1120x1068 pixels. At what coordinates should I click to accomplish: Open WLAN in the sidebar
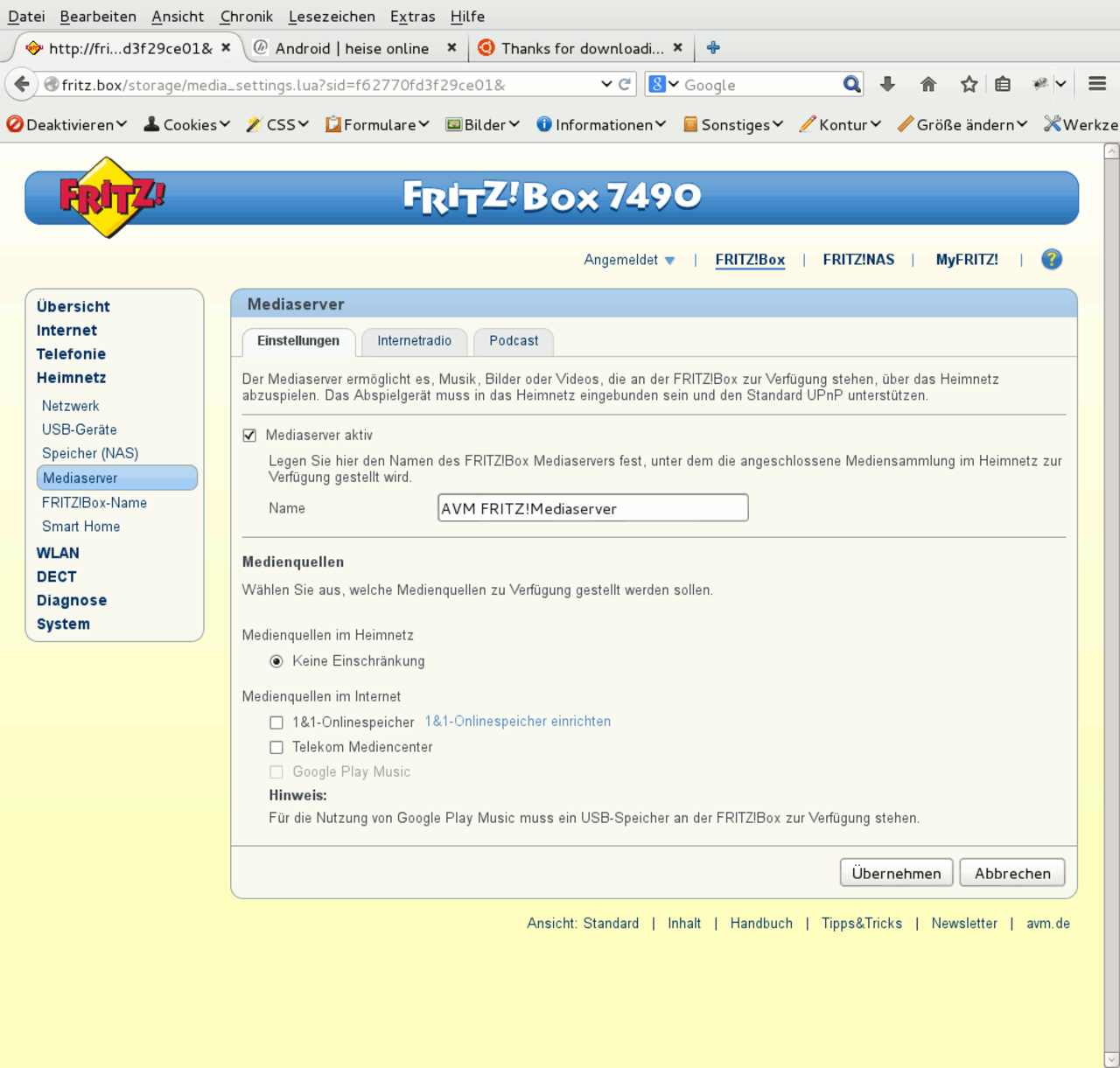tap(58, 553)
